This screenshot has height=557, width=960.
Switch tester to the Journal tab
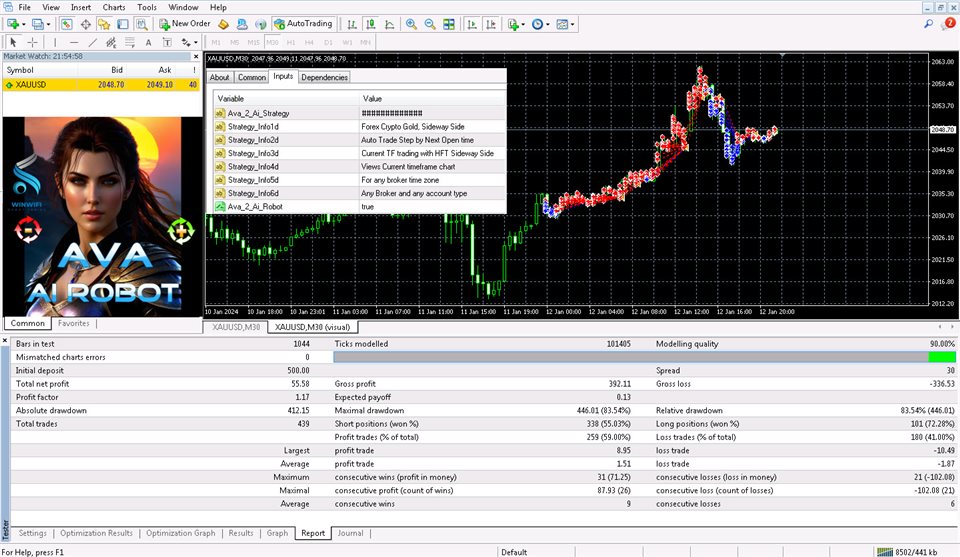pyautogui.click(x=350, y=533)
